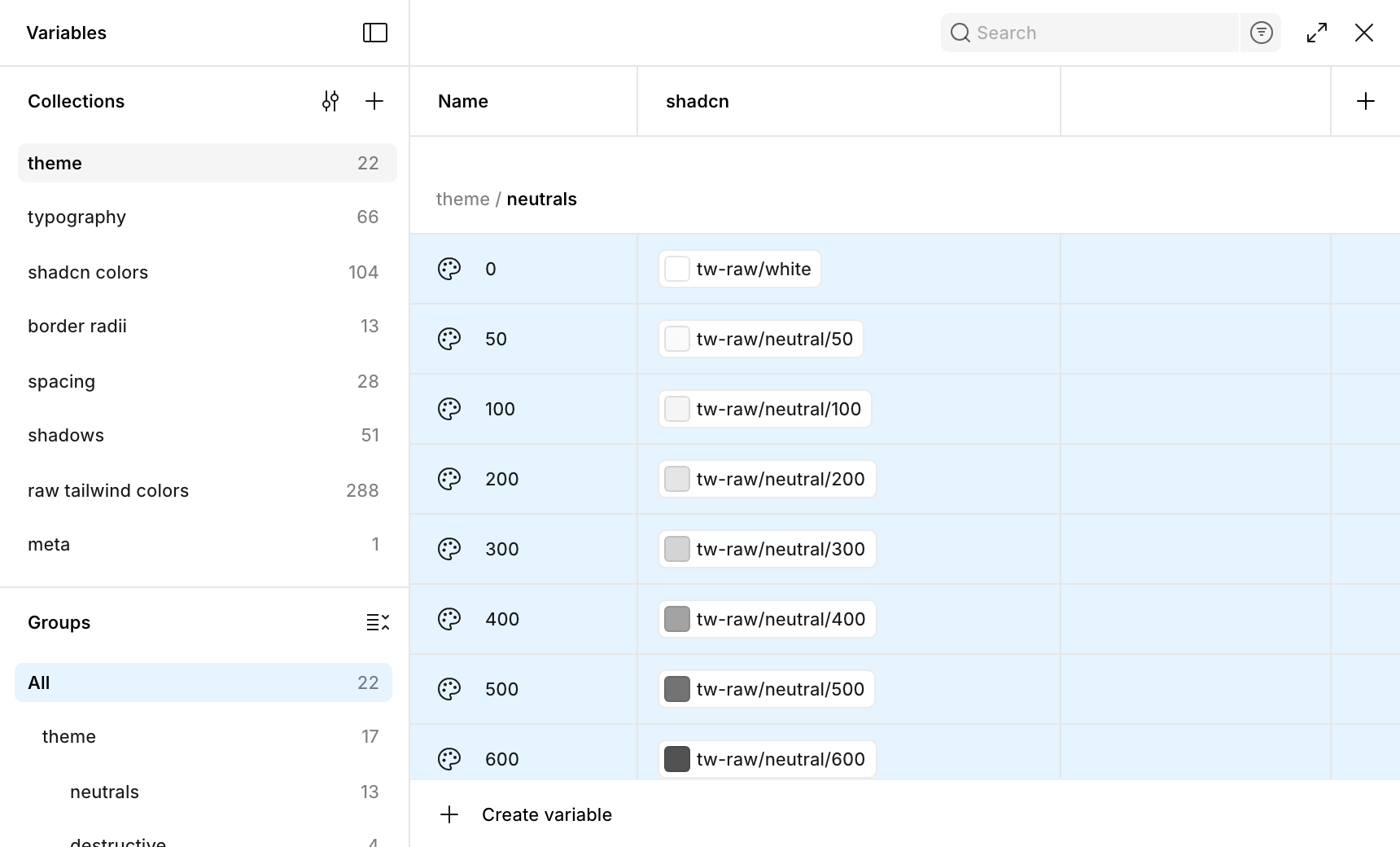Image resolution: width=1400 pixels, height=847 pixels.
Task: Add a new collection with plus icon
Action: pyautogui.click(x=374, y=101)
